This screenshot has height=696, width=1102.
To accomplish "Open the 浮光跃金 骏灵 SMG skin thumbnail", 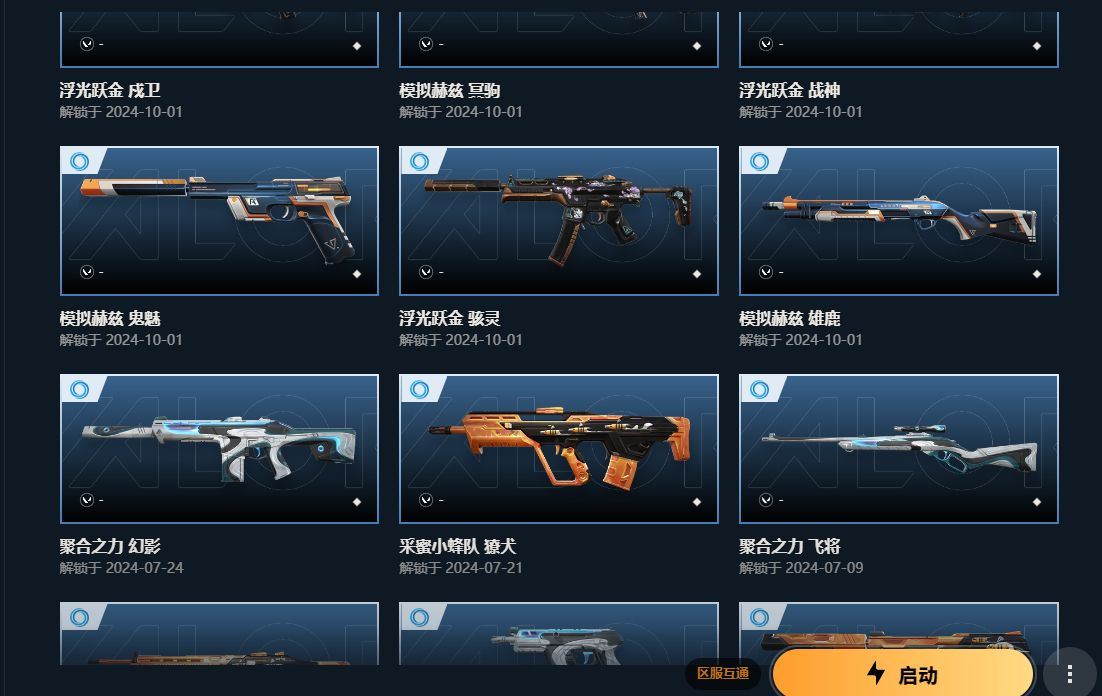I will tap(559, 221).
